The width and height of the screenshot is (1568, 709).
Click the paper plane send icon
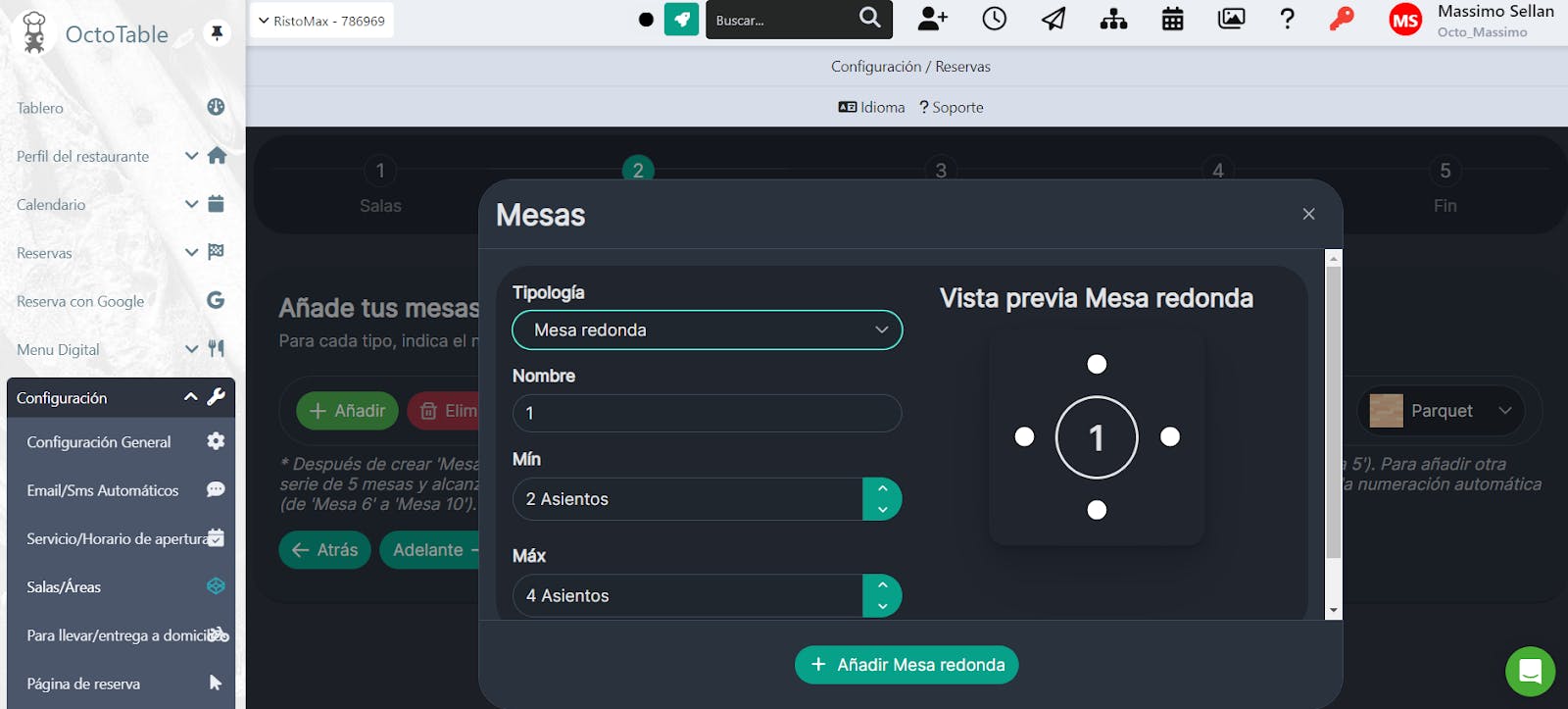click(x=1053, y=19)
